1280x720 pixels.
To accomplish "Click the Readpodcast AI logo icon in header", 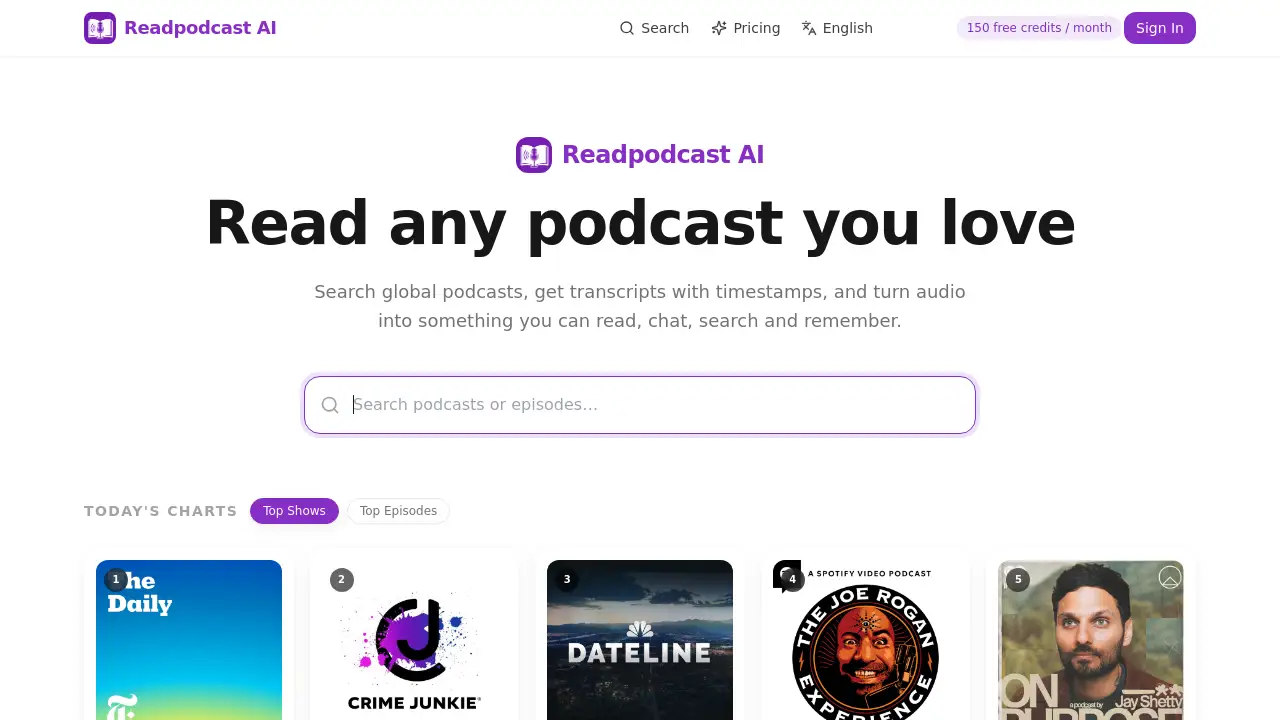I will (100, 28).
